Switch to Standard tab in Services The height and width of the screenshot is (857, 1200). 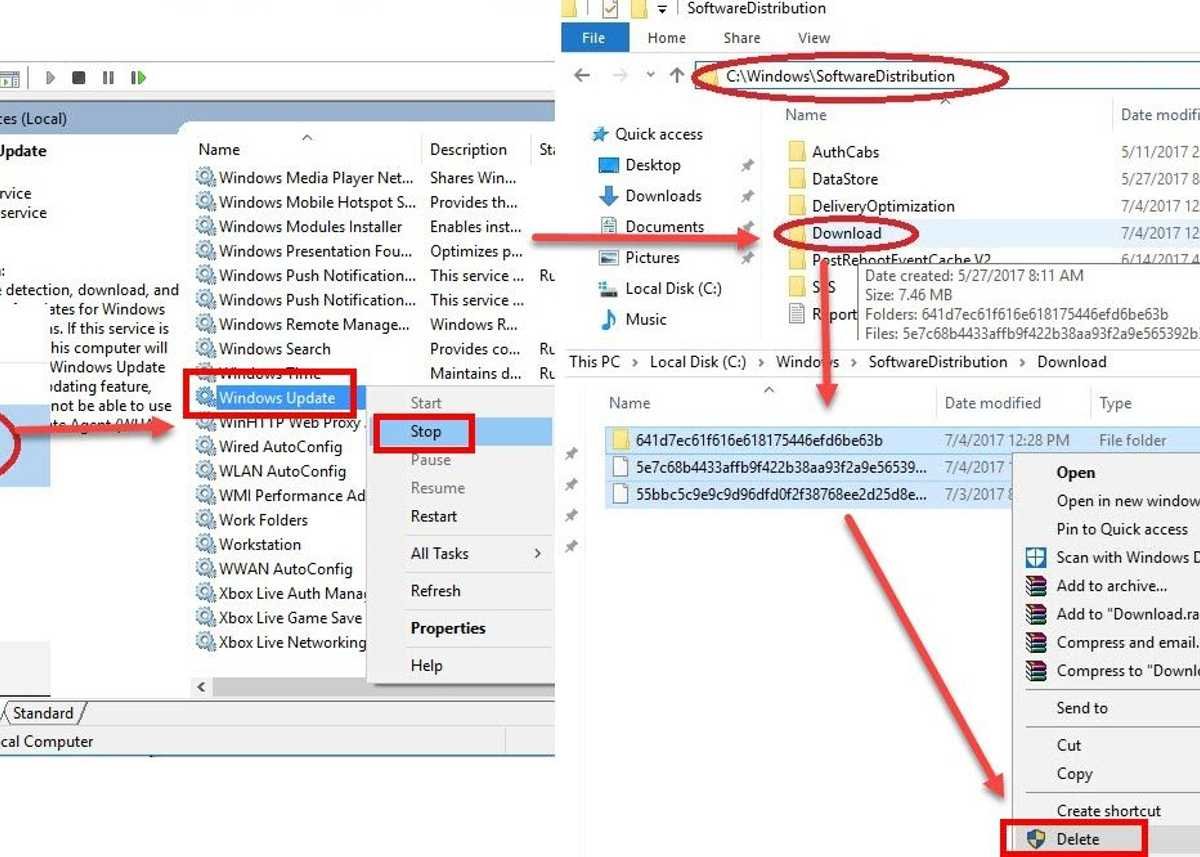tap(43, 713)
